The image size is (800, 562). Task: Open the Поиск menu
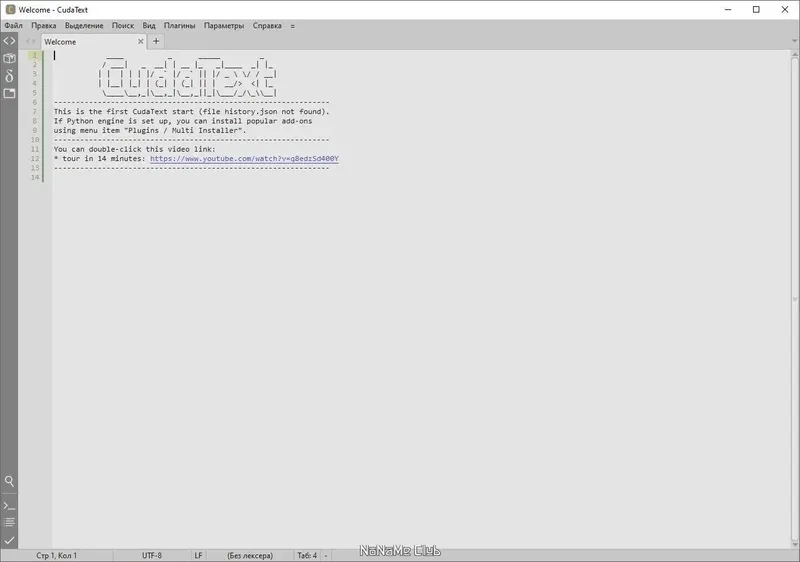click(122, 25)
